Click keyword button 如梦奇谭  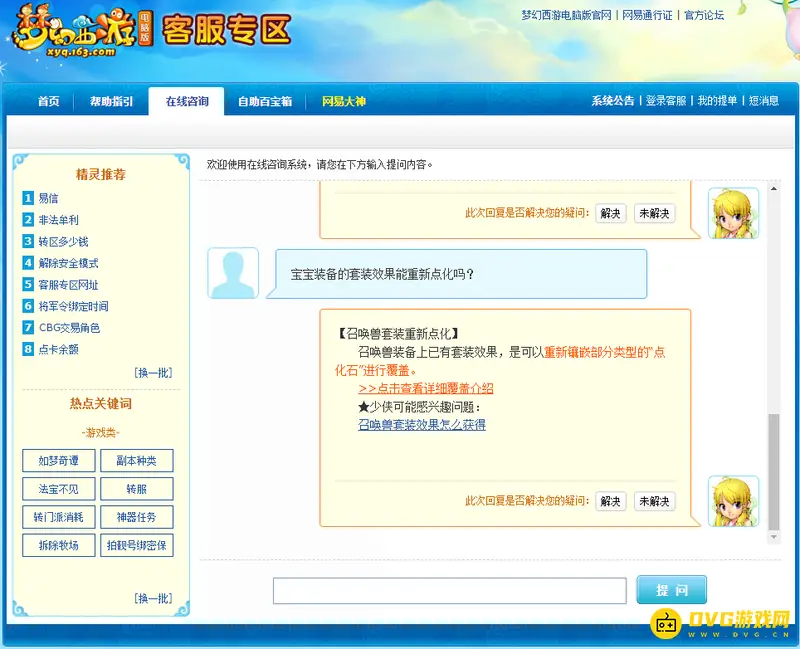(59, 461)
